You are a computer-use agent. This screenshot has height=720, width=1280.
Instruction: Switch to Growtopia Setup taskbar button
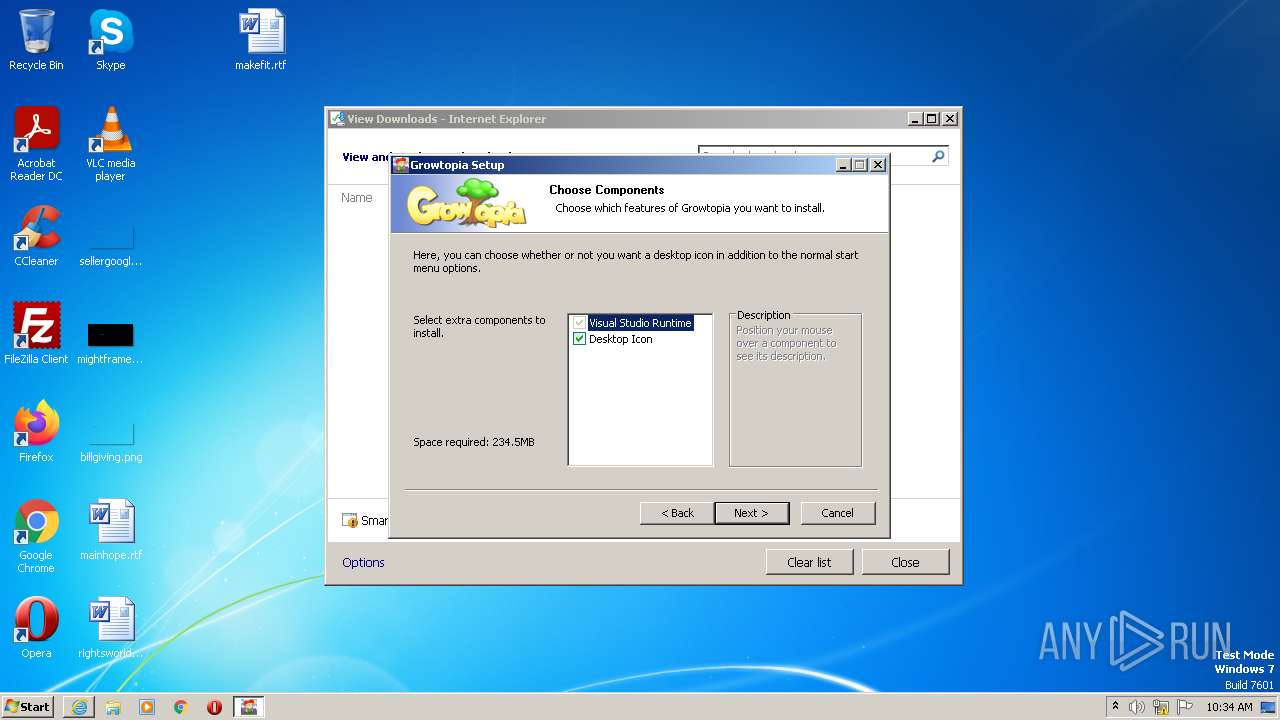249,706
